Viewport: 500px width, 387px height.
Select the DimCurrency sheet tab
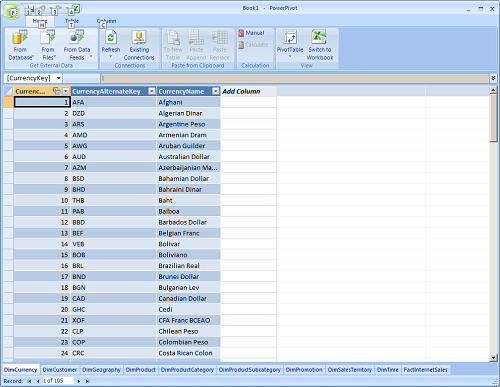point(21,370)
